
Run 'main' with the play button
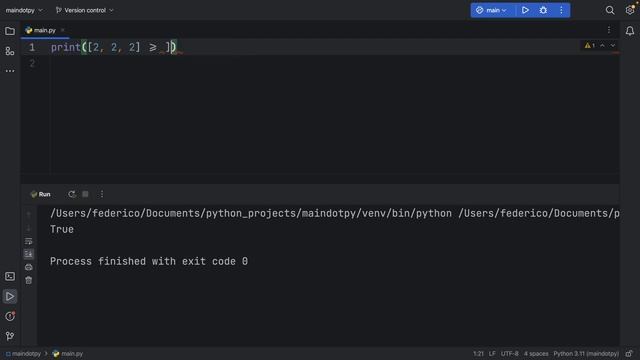pos(525,10)
